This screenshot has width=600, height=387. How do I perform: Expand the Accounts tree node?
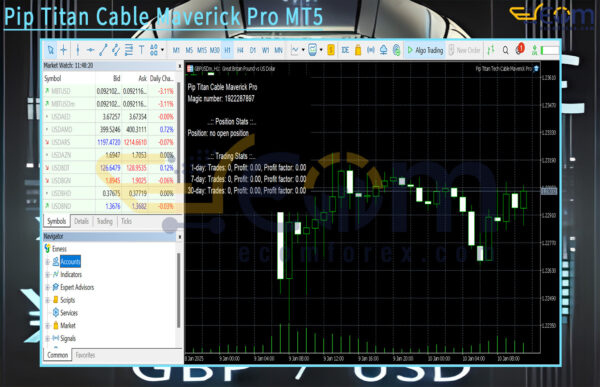47,262
